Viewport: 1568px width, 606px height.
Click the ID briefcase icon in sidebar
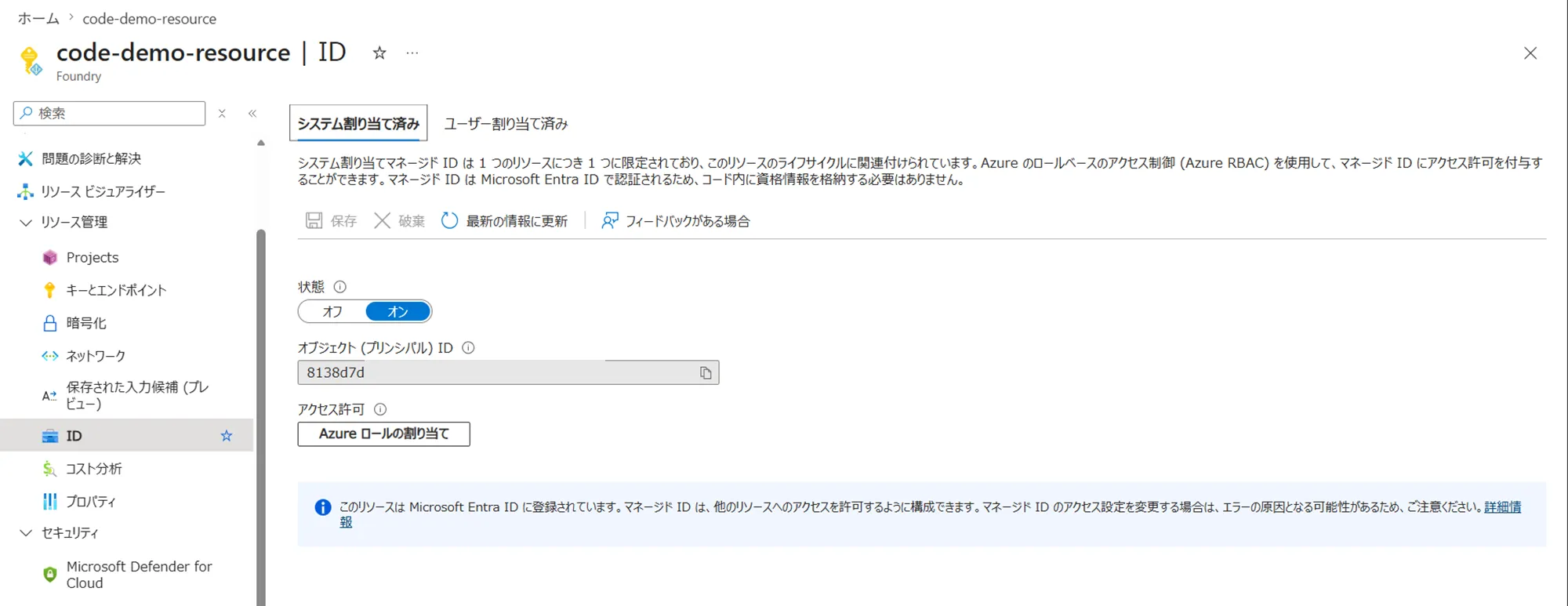point(49,436)
